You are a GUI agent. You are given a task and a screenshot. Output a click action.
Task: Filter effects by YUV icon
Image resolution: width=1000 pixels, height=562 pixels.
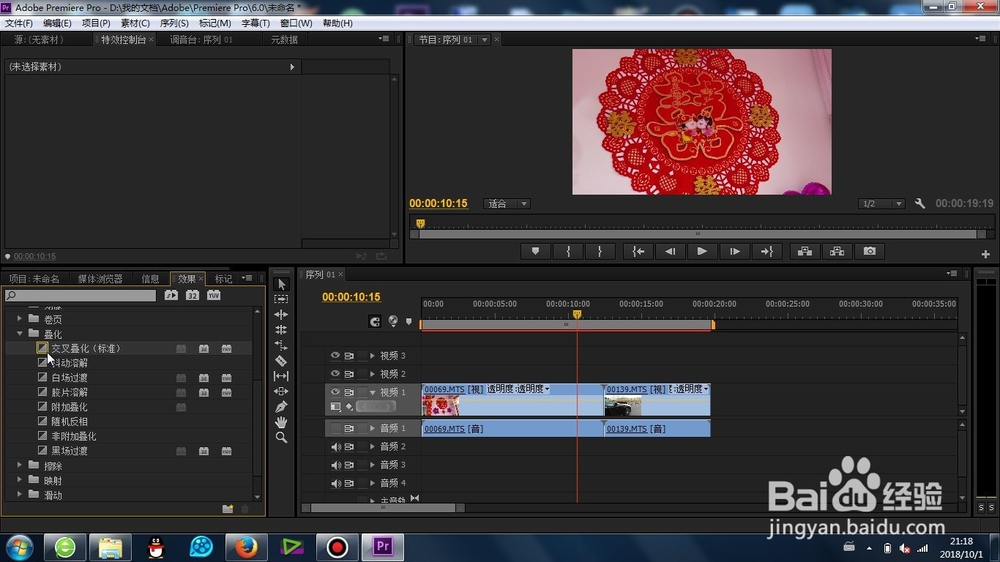point(214,295)
